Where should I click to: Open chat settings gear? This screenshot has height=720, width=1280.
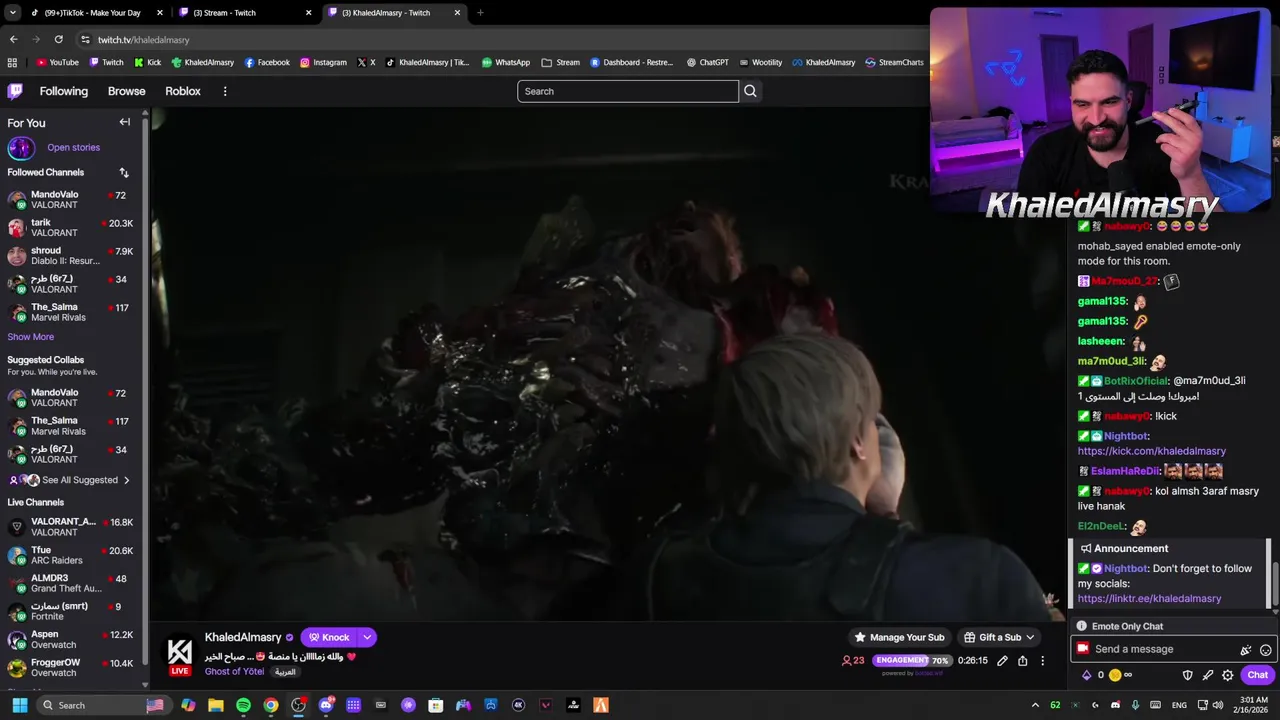click(x=1227, y=675)
